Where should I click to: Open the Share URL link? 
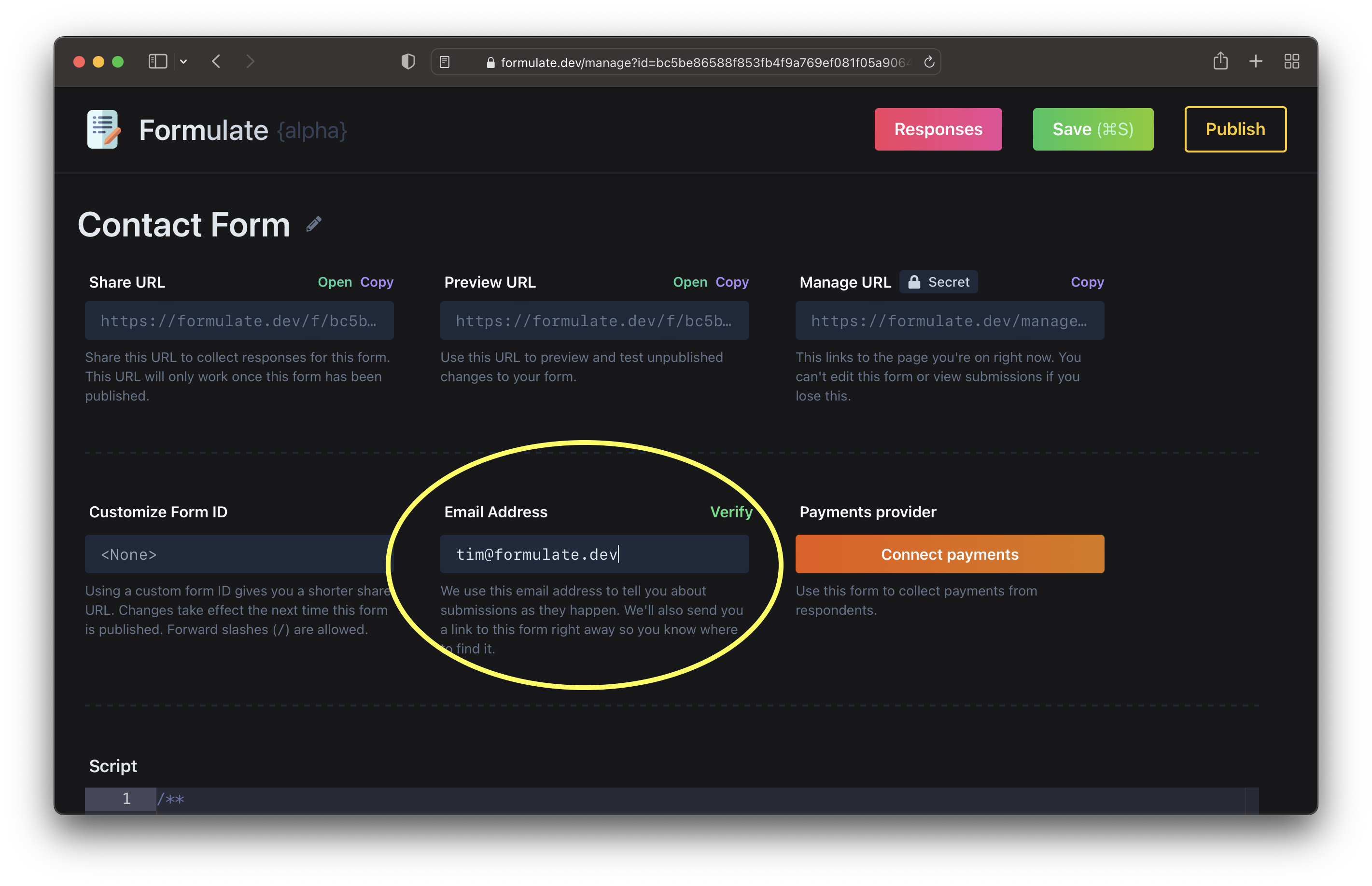pyautogui.click(x=335, y=282)
